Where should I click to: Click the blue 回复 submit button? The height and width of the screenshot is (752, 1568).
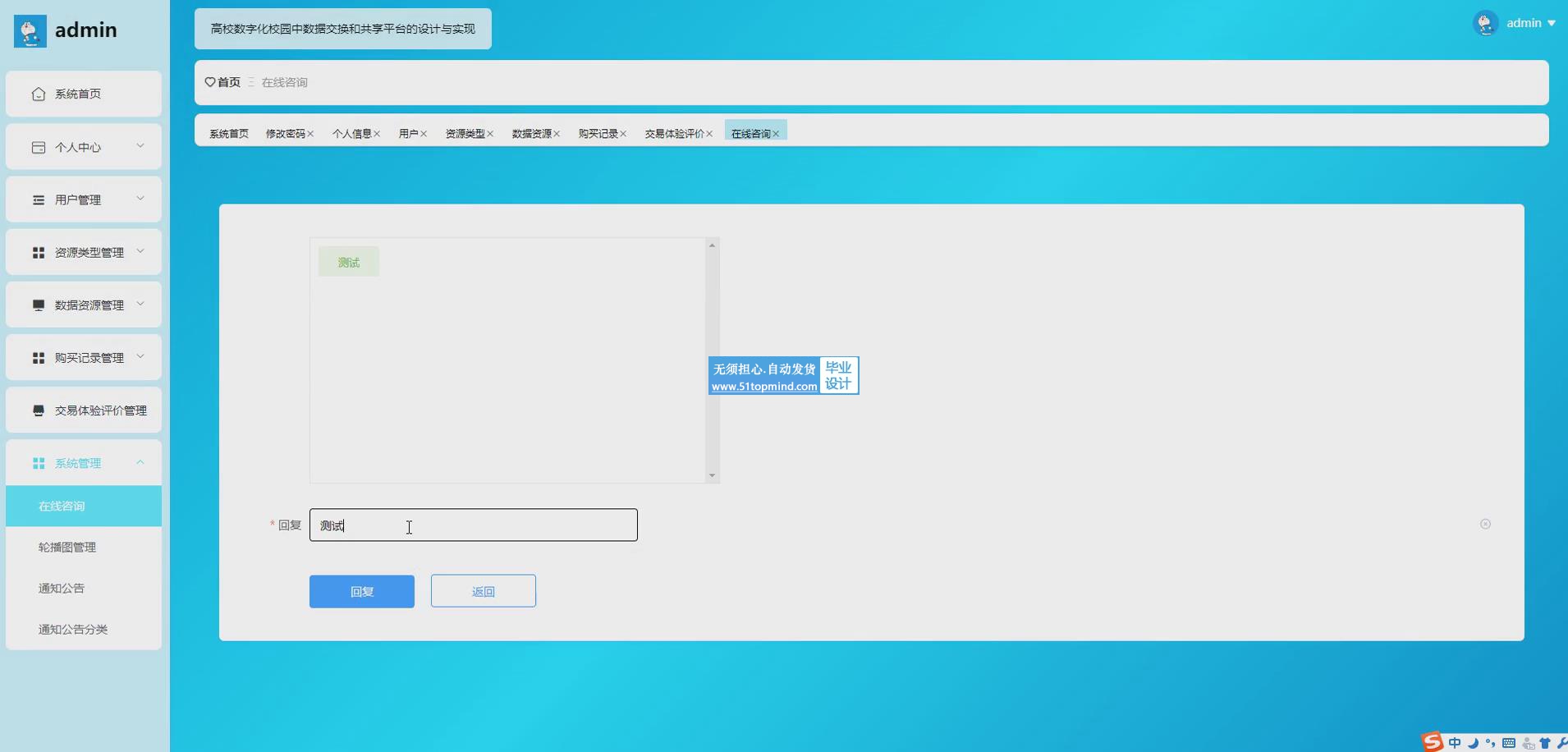point(362,591)
